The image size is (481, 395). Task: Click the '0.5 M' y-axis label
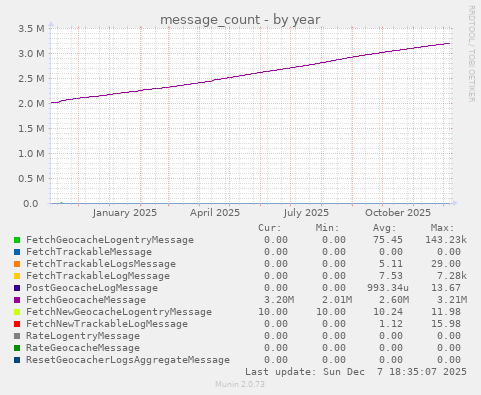(31, 179)
